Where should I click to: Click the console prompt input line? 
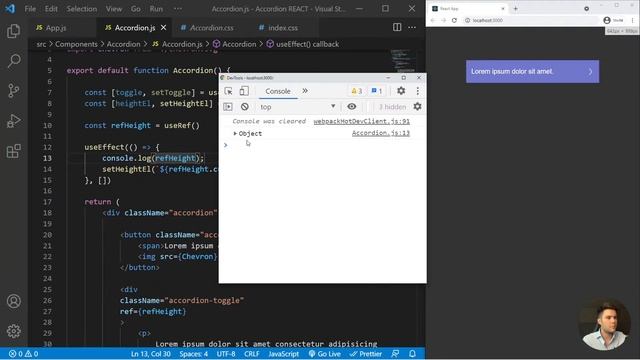click(322, 145)
